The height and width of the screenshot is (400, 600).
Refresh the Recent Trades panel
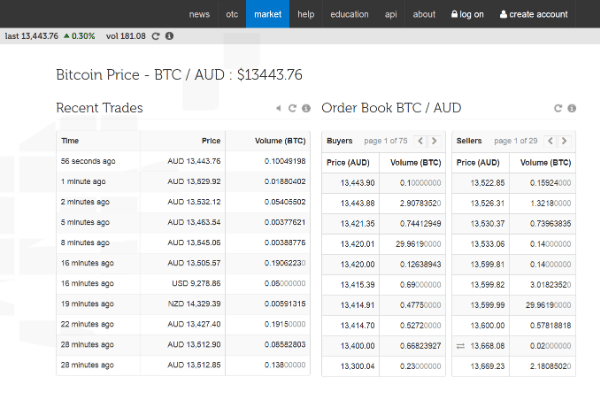292,108
